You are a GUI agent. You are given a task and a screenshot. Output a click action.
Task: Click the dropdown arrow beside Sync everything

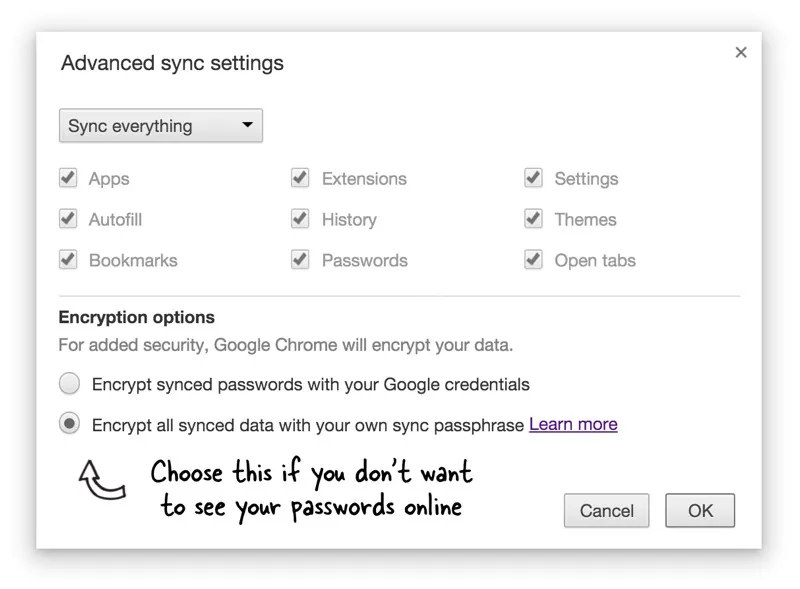(247, 125)
